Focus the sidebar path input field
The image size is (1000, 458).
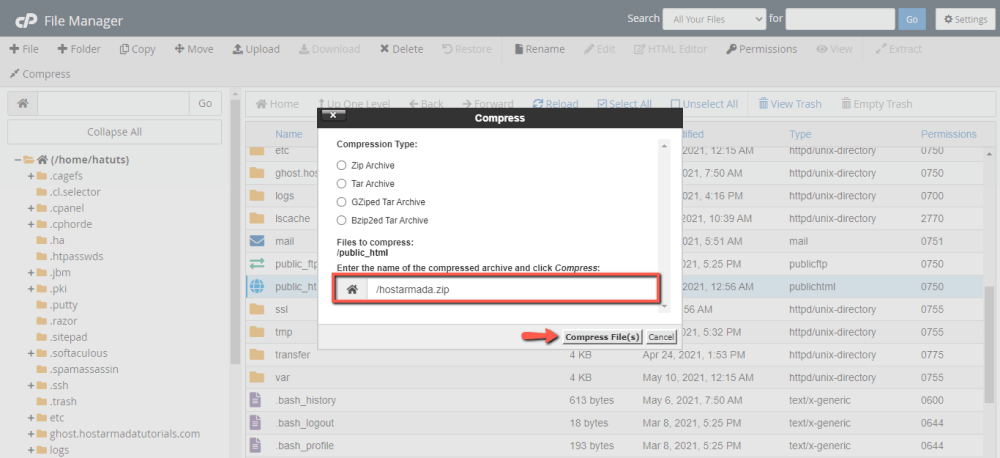click(114, 103)
